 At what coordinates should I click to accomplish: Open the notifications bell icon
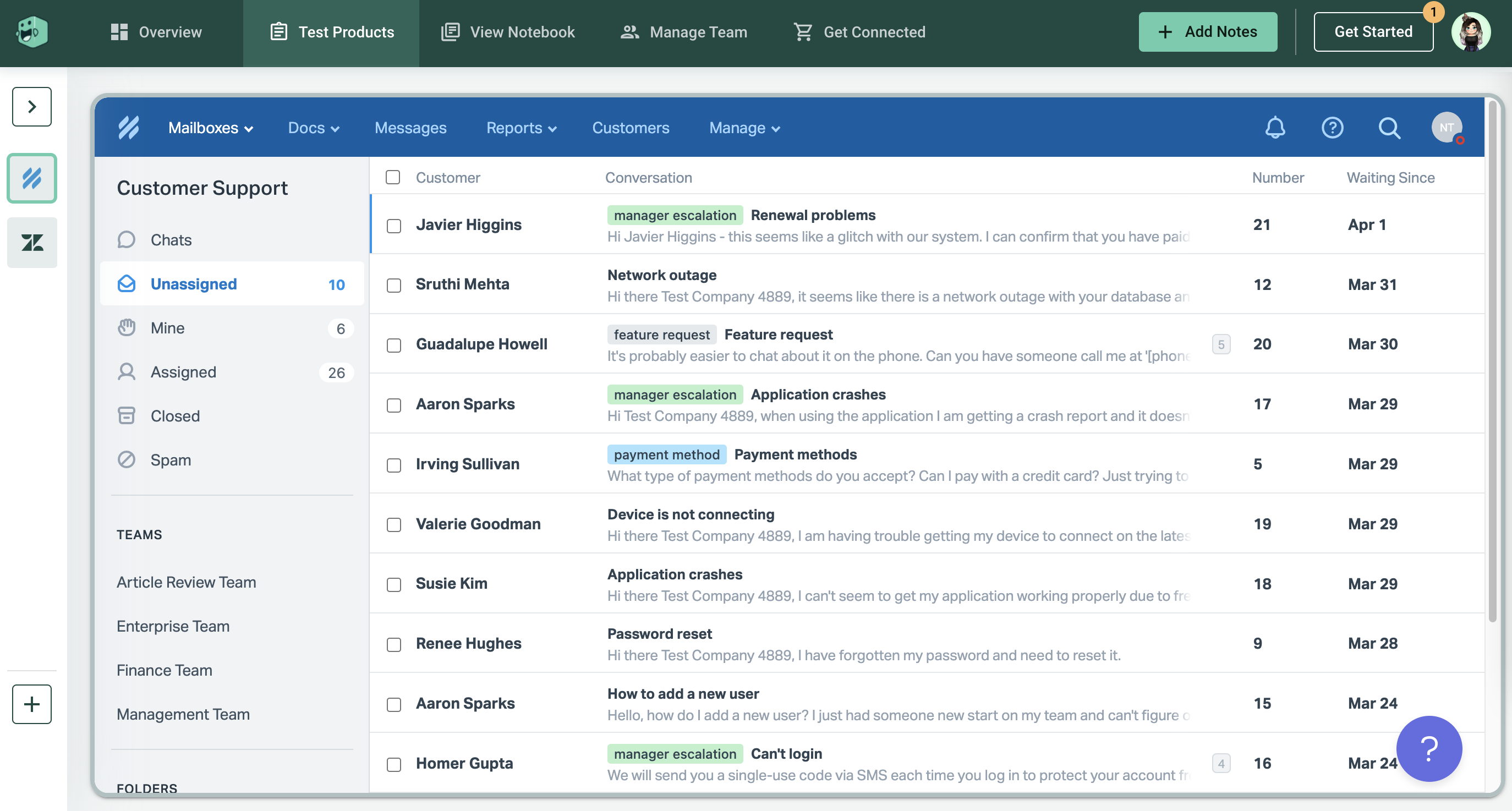click(1275, 127)
